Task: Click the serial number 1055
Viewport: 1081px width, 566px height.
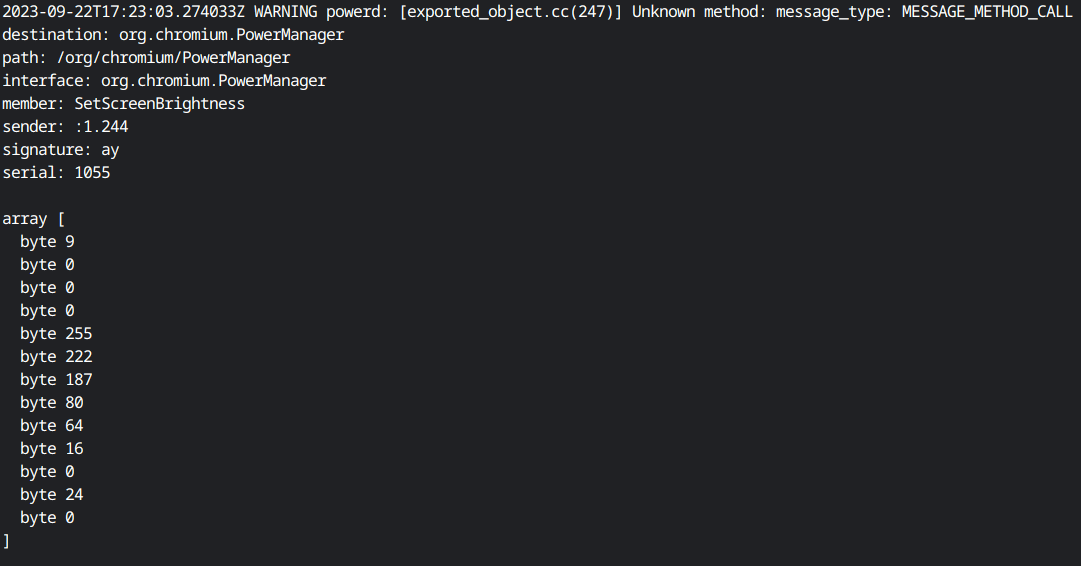Action: (x=92, y=172)
